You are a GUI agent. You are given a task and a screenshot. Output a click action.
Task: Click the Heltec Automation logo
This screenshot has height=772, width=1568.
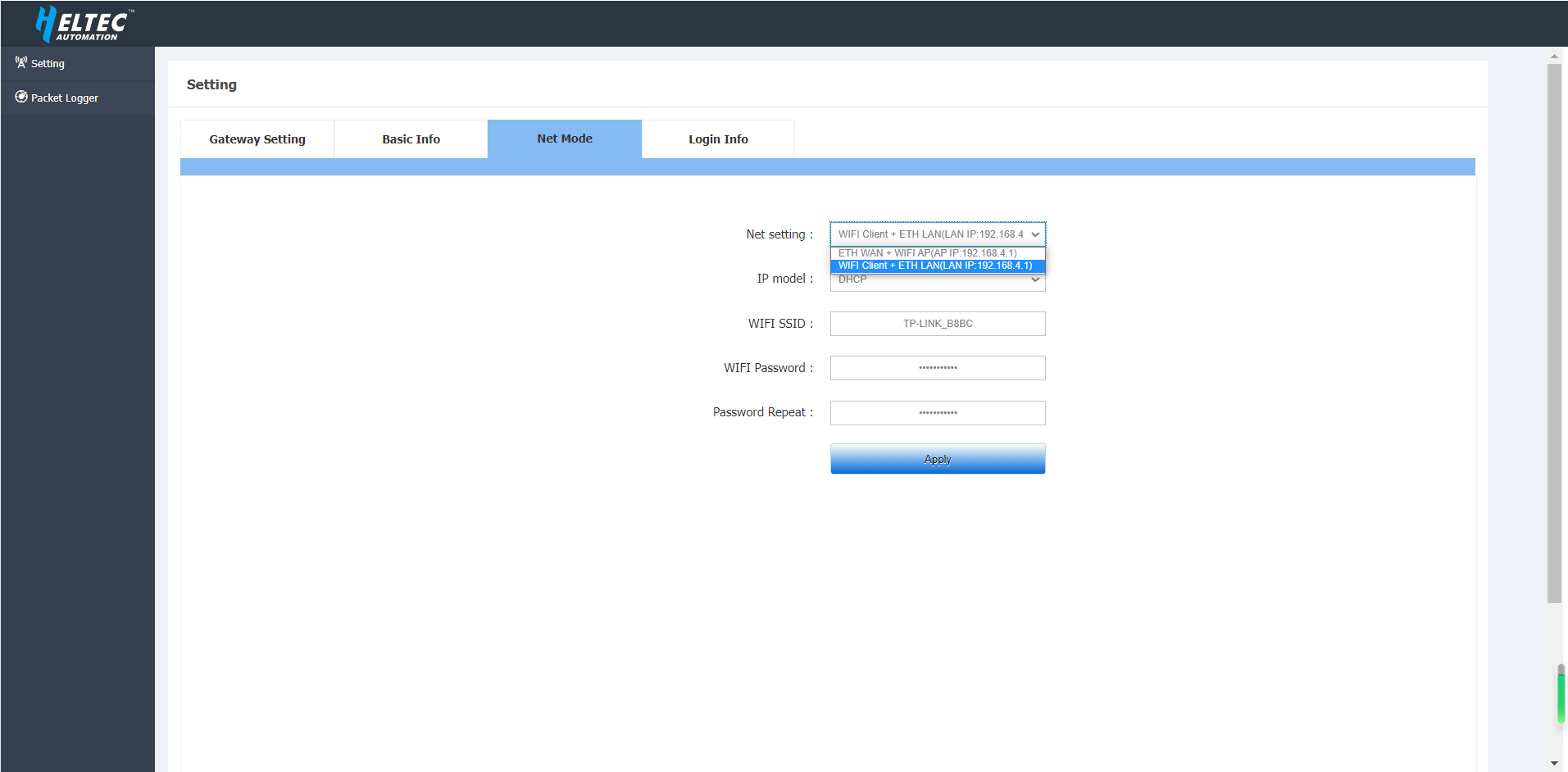pyautogui.click(x=84, y=24)
